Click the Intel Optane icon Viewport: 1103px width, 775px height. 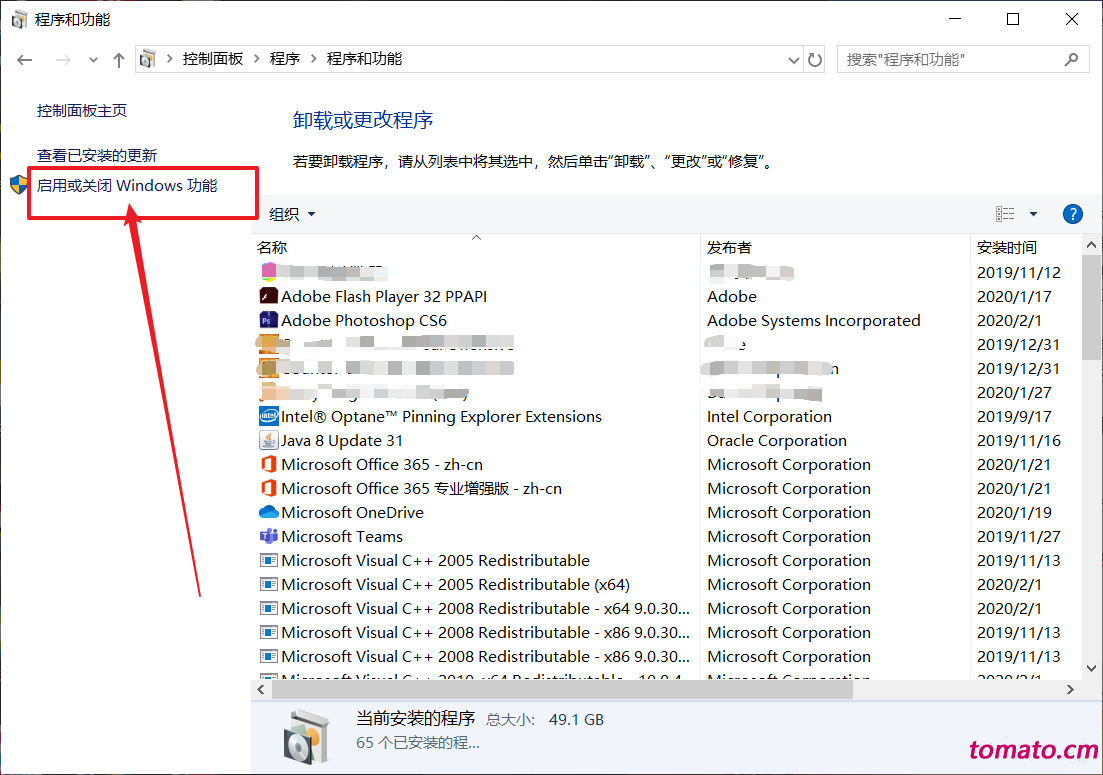click(269, 416)
